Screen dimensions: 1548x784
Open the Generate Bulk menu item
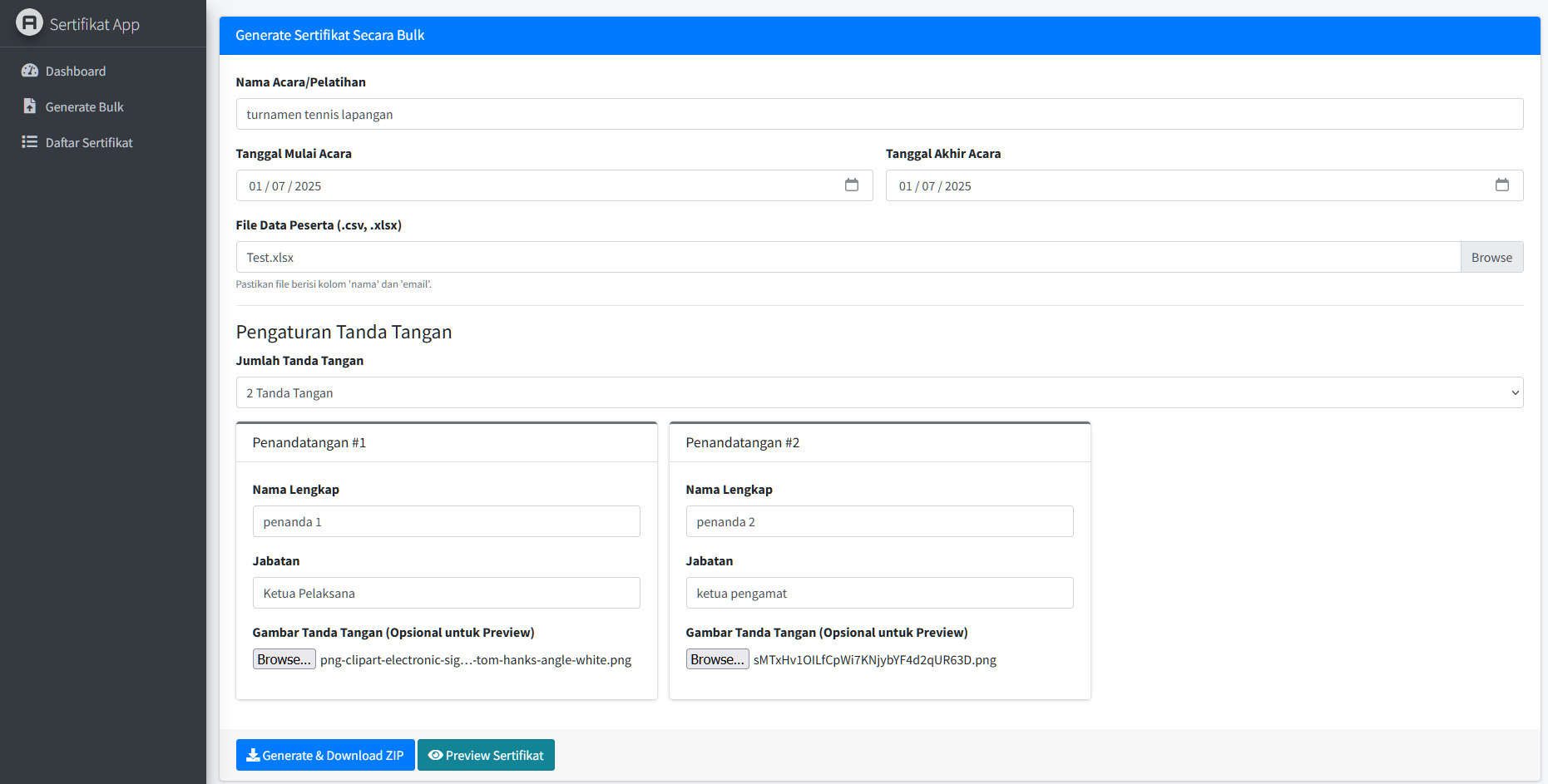click(103, 107)
